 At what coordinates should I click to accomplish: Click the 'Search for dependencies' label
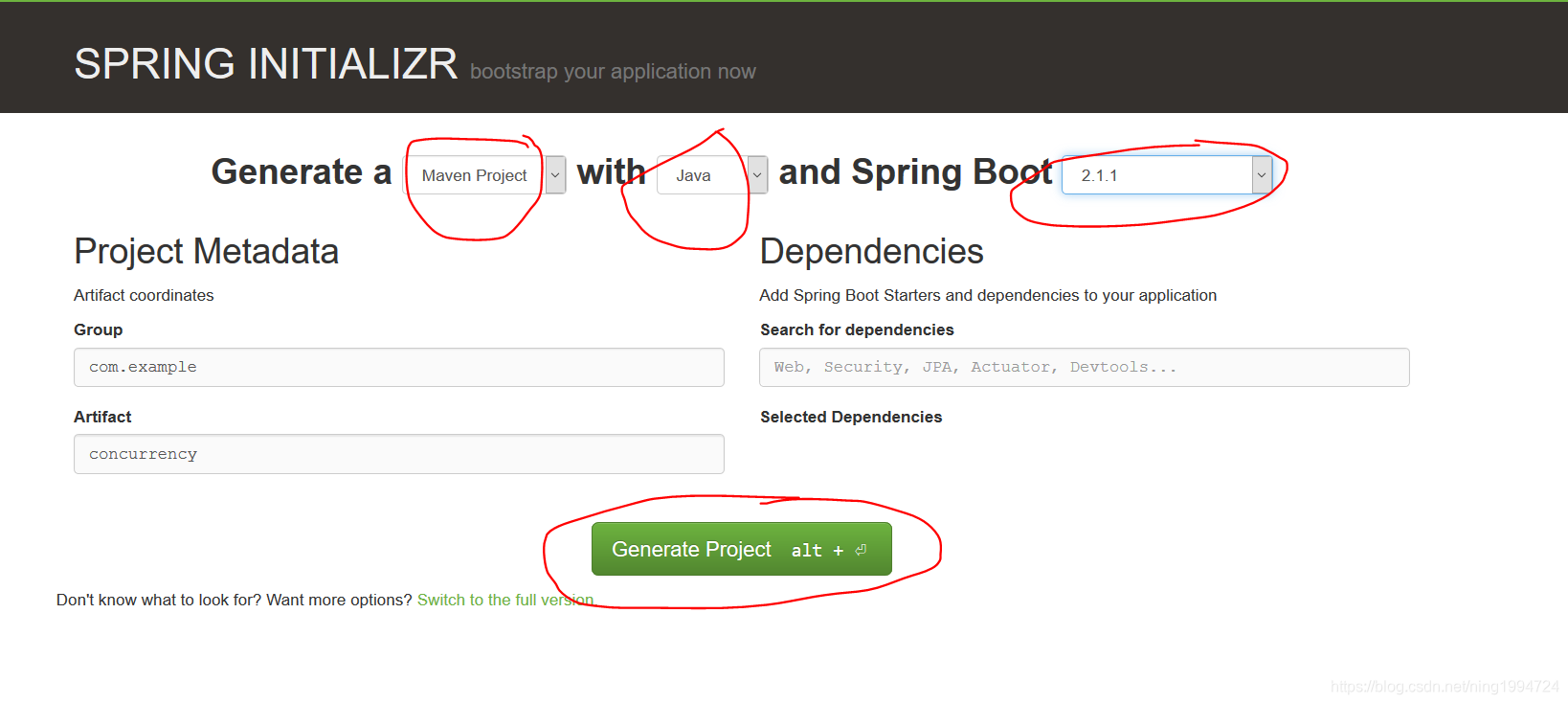point(857,330)
